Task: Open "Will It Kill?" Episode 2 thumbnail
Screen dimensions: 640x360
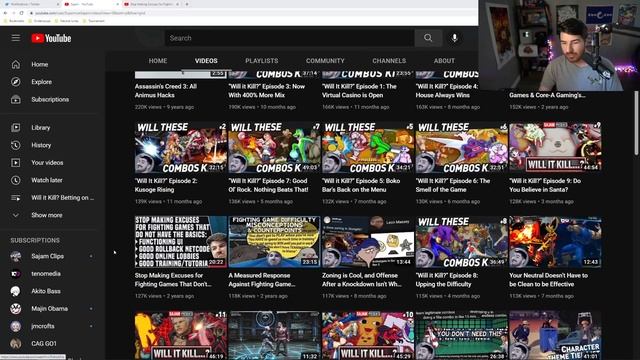Action: coord(181,148)
